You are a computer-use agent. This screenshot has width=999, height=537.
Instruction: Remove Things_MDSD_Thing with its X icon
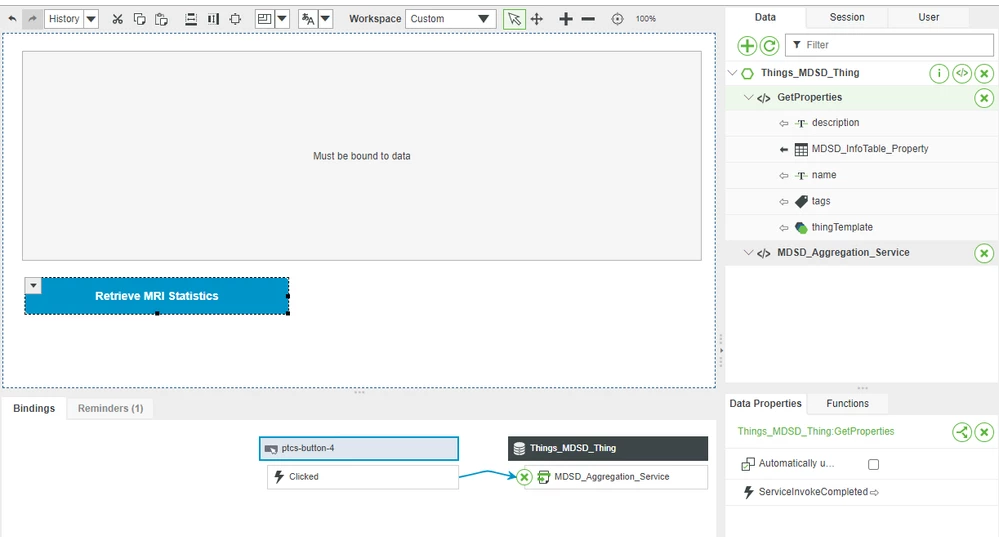point(984,74)
